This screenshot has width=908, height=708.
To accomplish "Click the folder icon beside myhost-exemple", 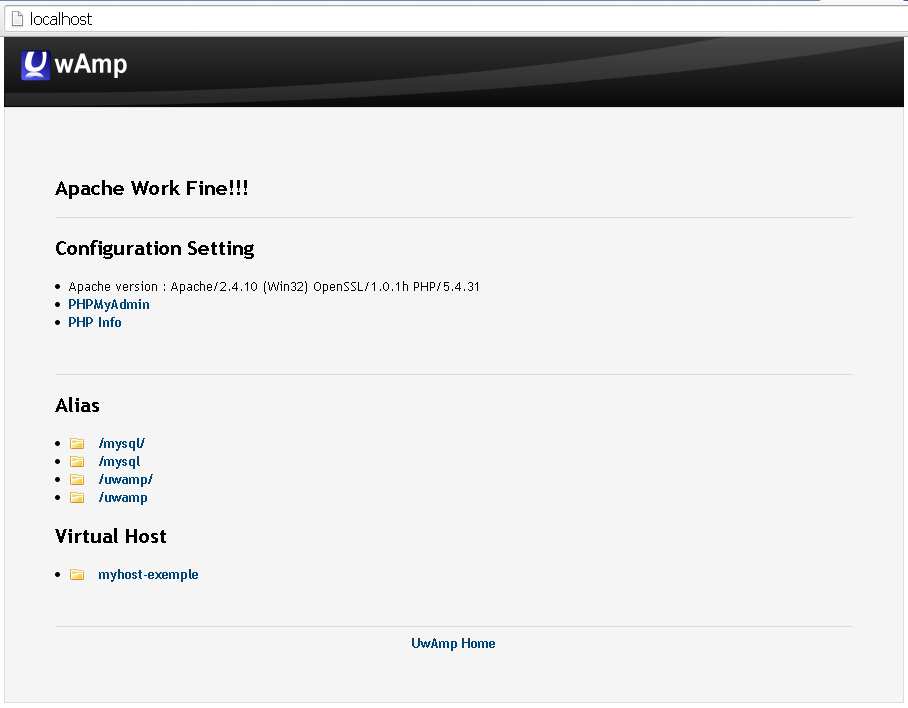I will click(77, 574).
